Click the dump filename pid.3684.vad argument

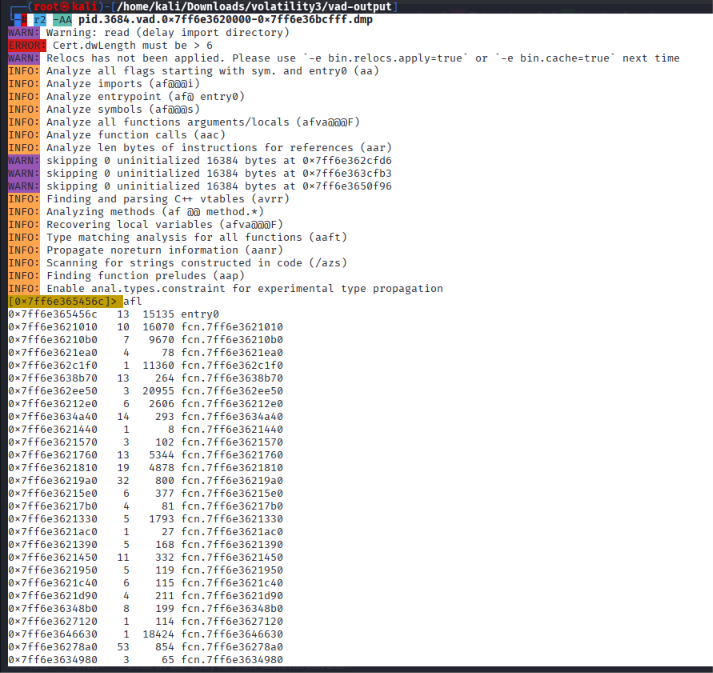pos(225,20)
